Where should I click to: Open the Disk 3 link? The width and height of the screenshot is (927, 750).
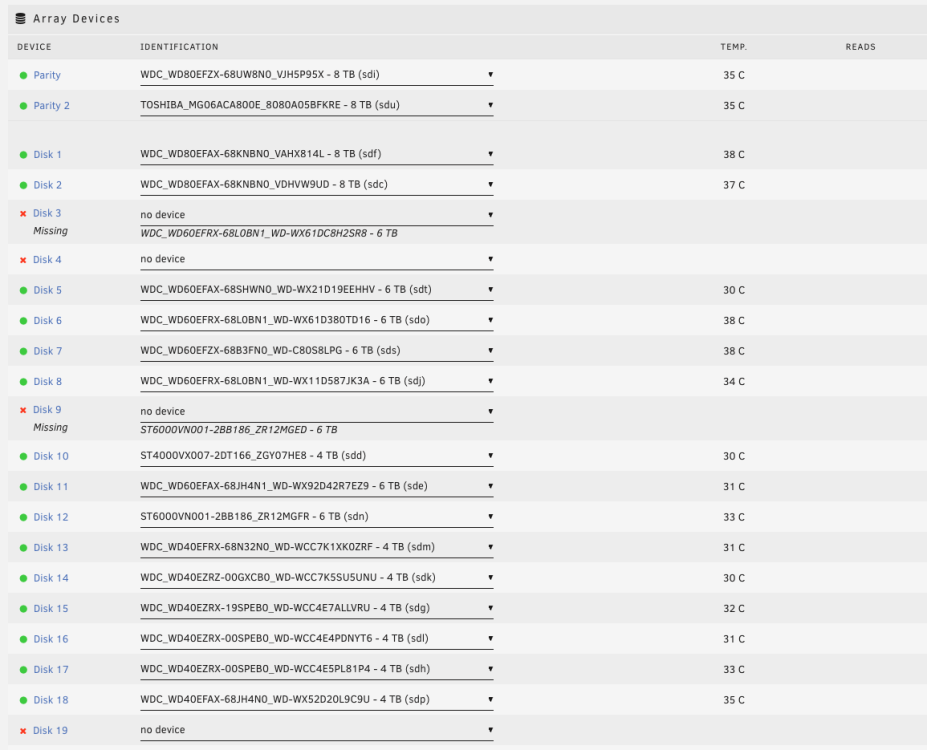[x=47, y=213]
